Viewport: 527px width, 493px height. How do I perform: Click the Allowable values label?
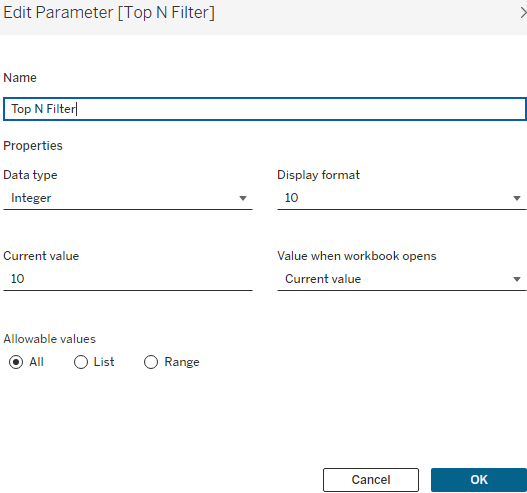click(x=49, y=339)
